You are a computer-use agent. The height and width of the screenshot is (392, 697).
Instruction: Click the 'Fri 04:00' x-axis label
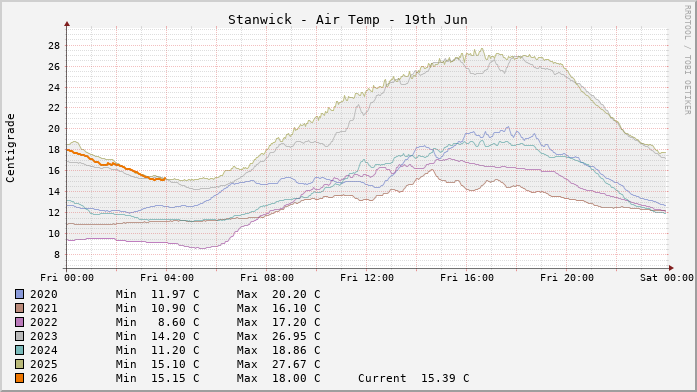click(167, 278)
